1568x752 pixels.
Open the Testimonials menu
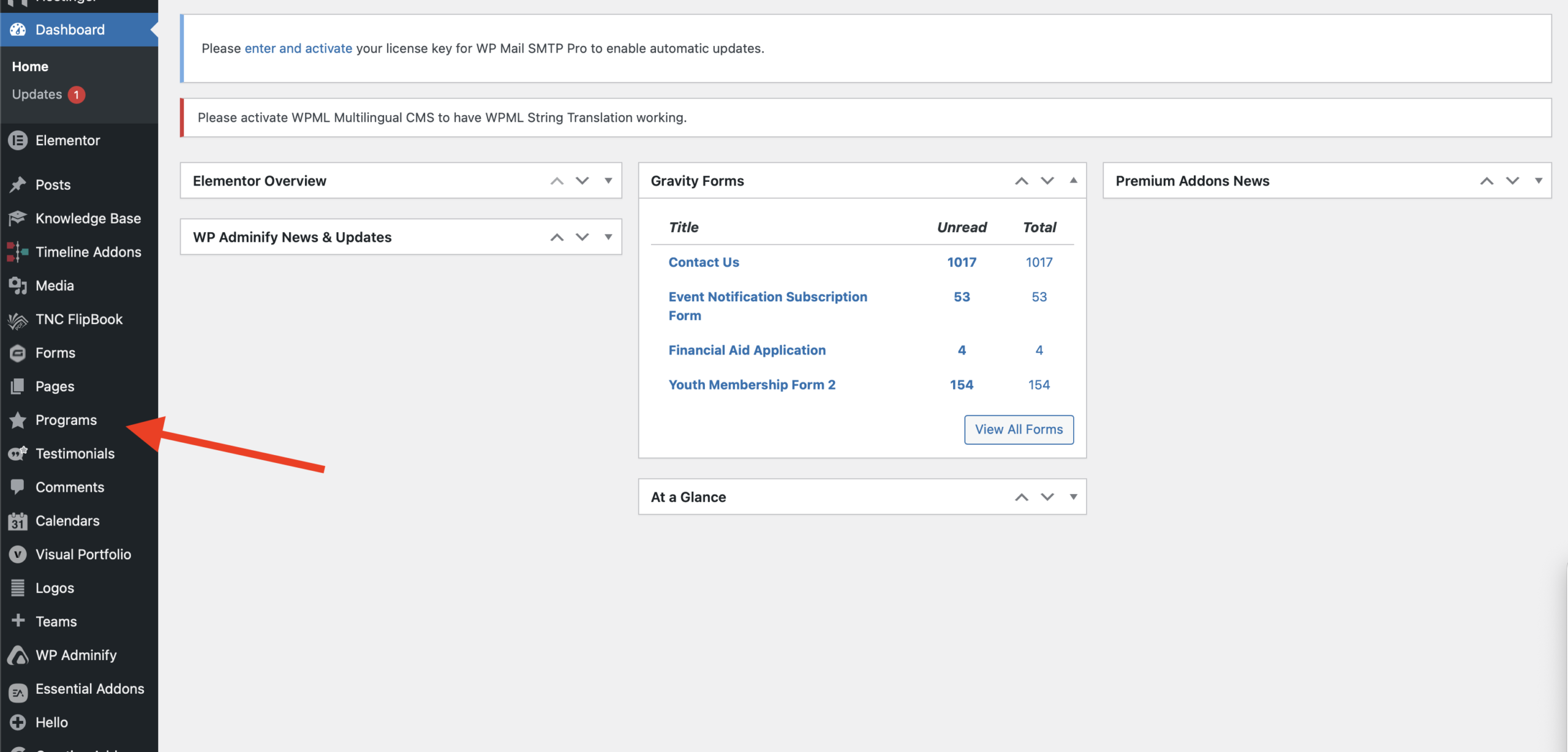(x=75, y=454)
